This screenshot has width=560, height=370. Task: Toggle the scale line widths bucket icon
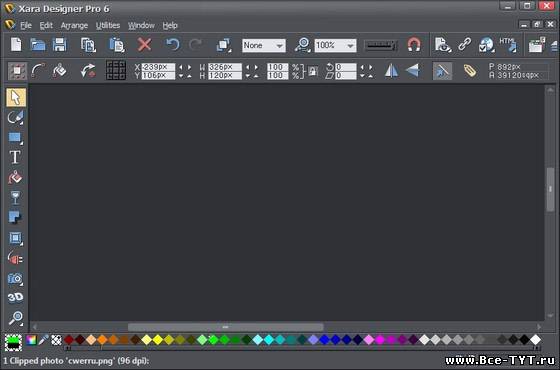tap(60, 71)
